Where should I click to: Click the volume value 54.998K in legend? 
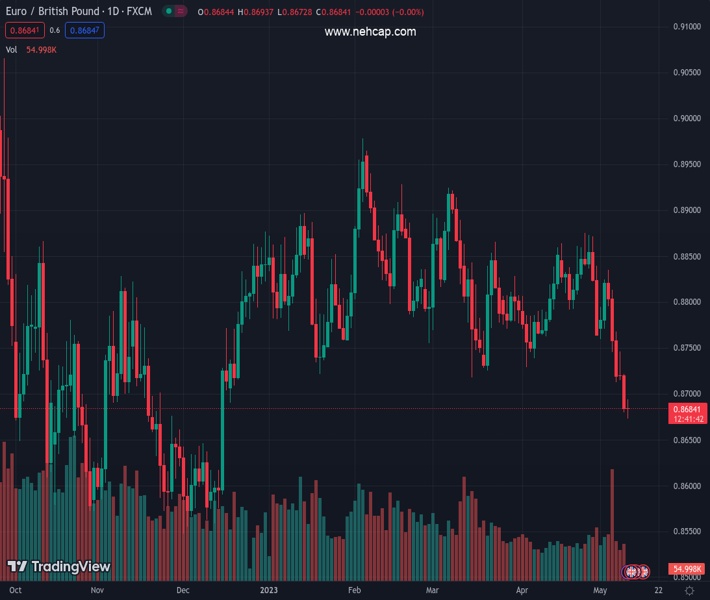pos(42,49)
